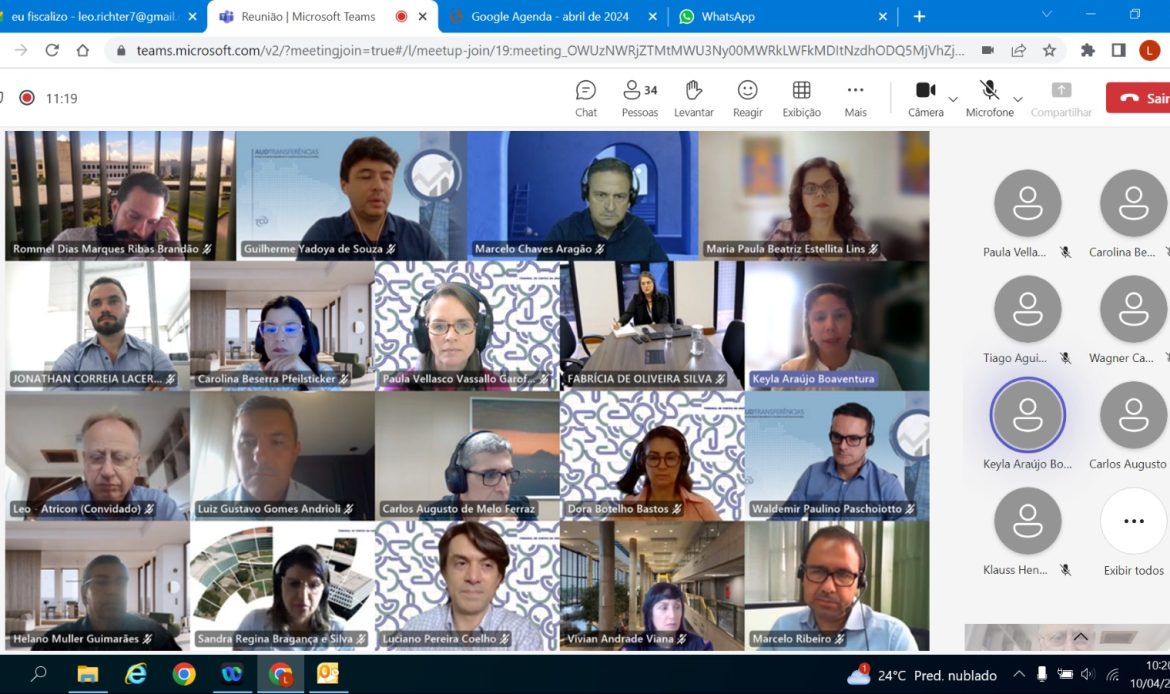Screen dimensions: 1170x694
Task: Toggle the browser side panel icon
Action: (x=1118, y=50)
